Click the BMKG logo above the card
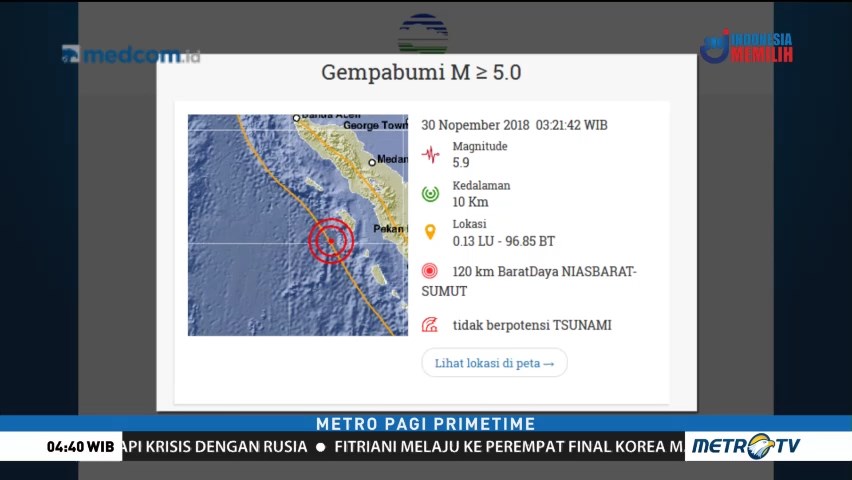 [423, 34]
